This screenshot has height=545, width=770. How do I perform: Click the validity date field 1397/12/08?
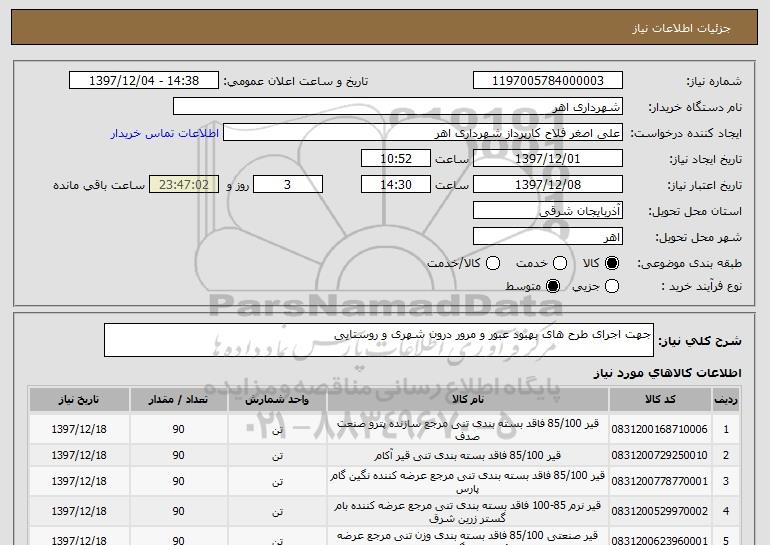[x=548, y=185]
